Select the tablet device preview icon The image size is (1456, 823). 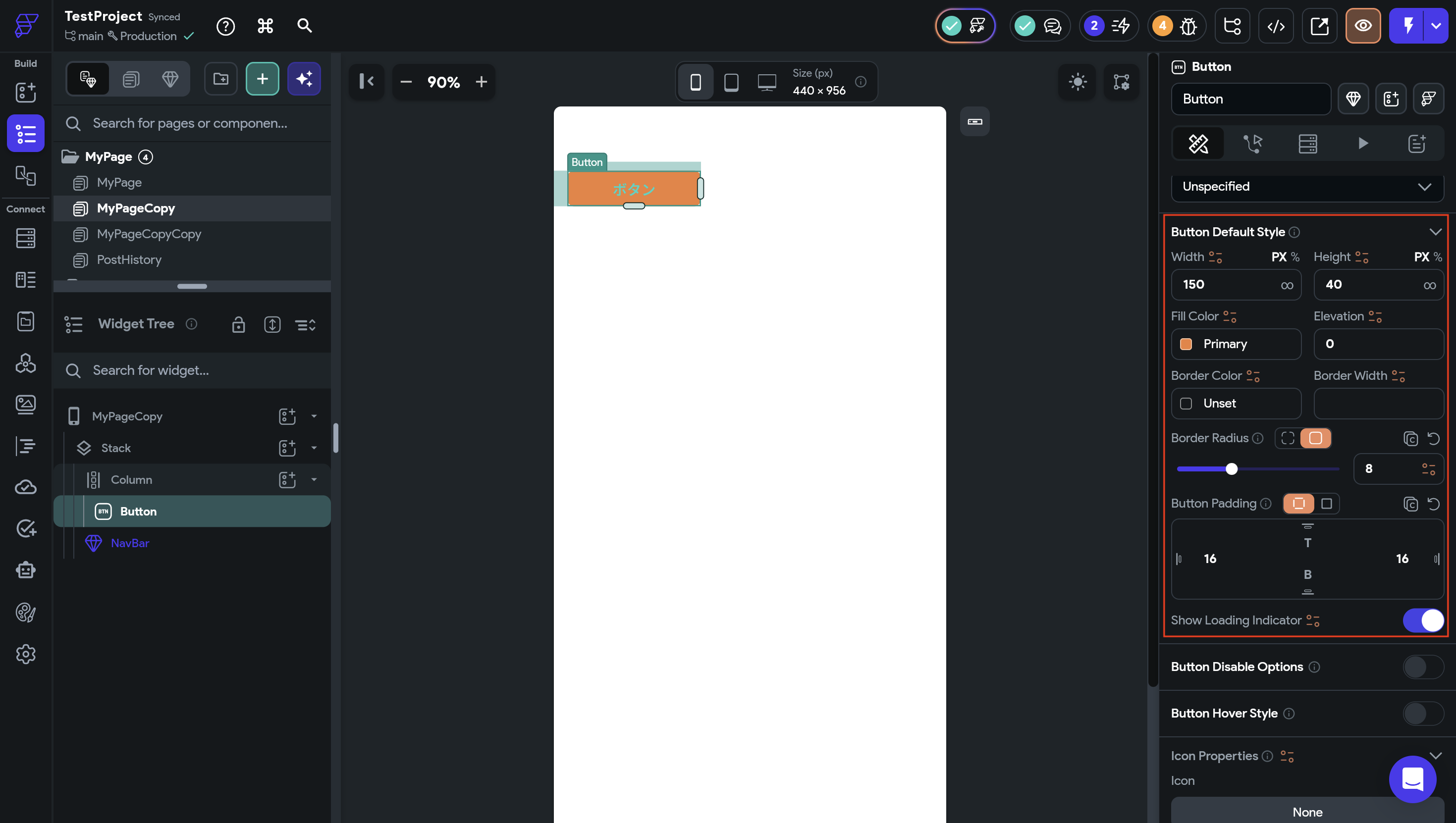[x=731, y=83]
